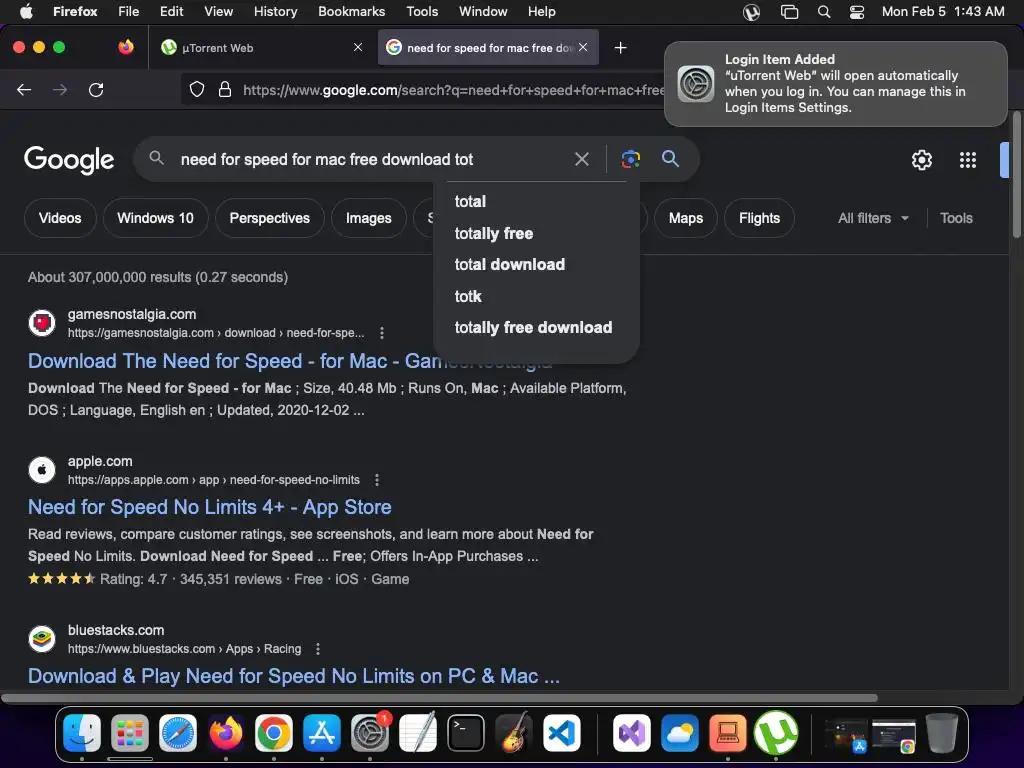
Task: Click the Google logo
Action: click(69, 159)
